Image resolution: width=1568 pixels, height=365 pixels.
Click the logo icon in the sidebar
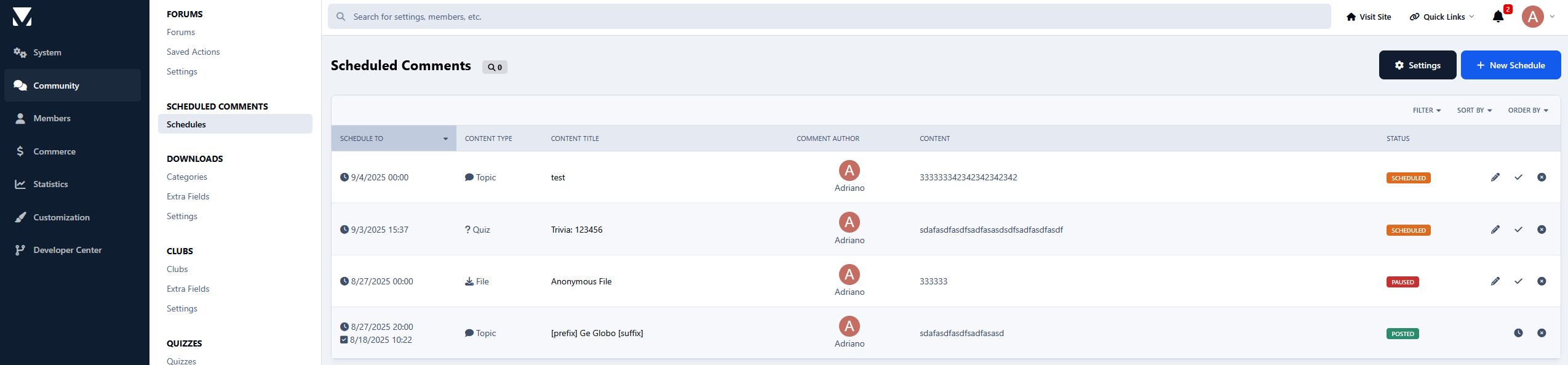22,17
